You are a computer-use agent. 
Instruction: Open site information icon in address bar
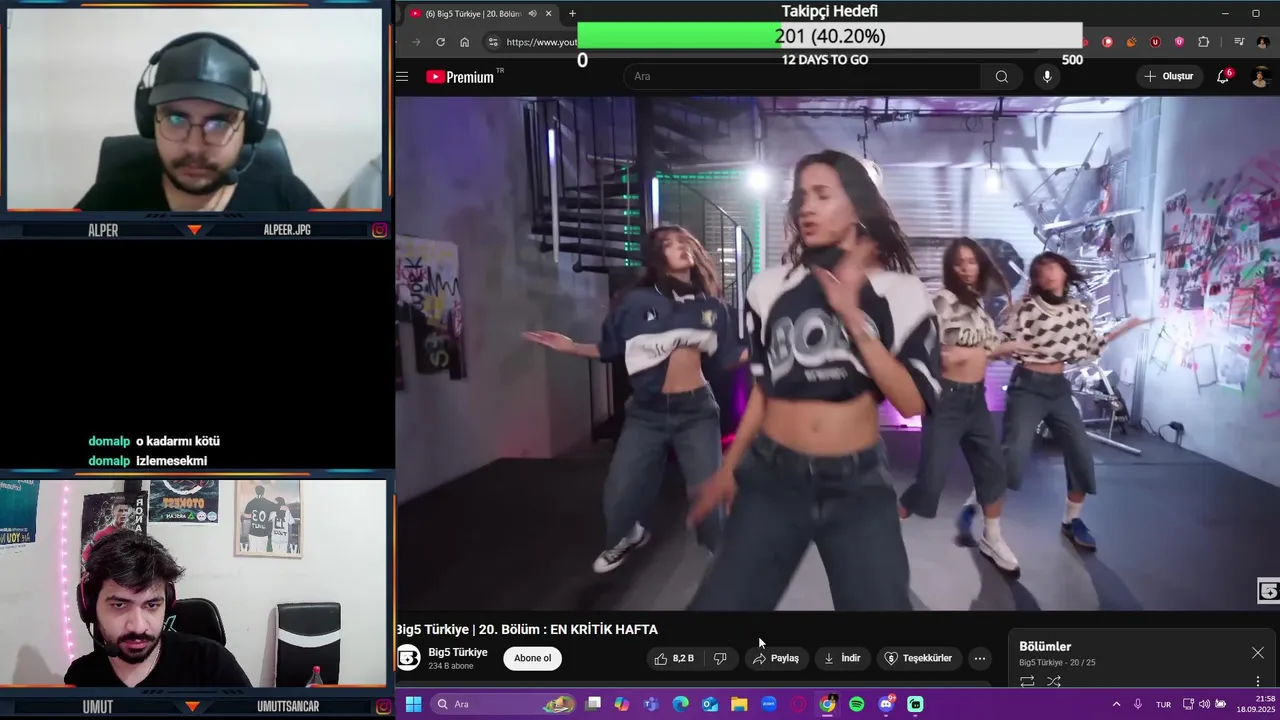click(492, 42)
